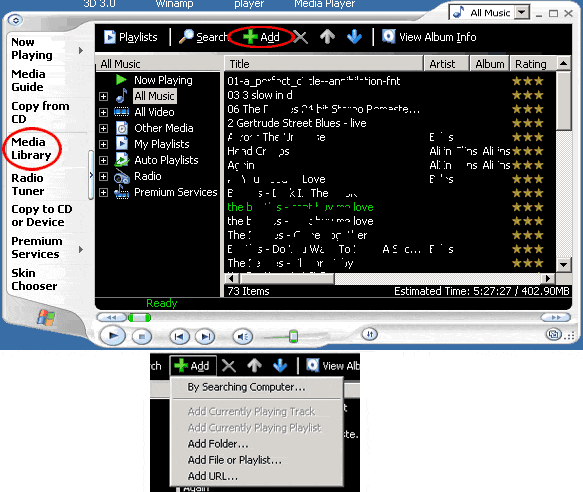Stop playback with the Stop button
Screen dimensions: 583x492
142,337
